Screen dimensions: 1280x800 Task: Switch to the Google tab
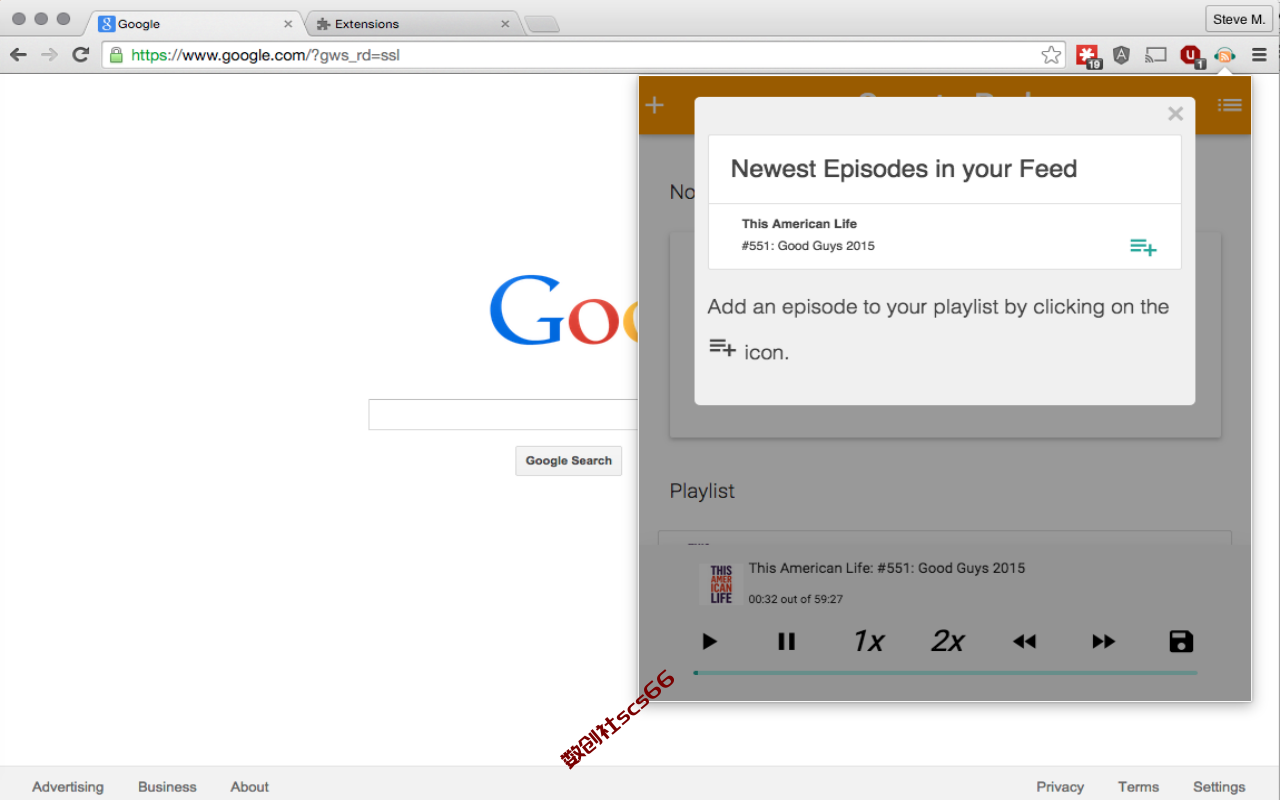[194, 23]
